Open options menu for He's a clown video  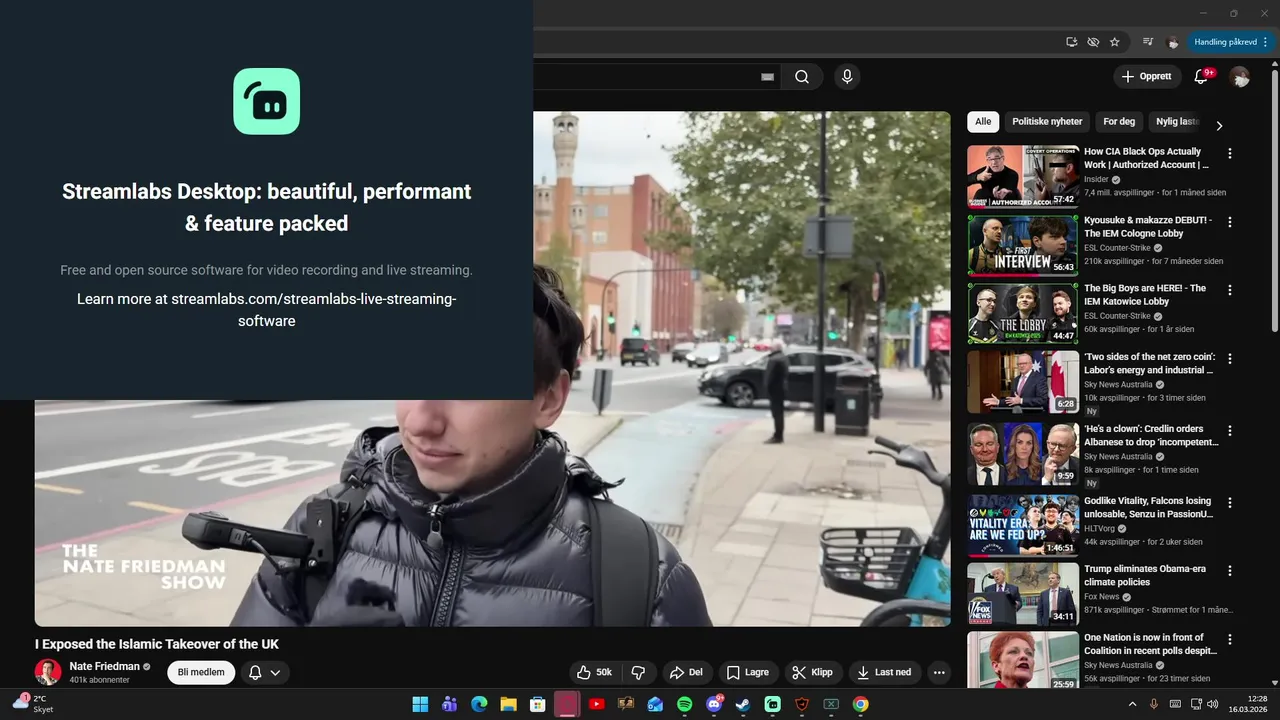click(x=1230, y=431)
